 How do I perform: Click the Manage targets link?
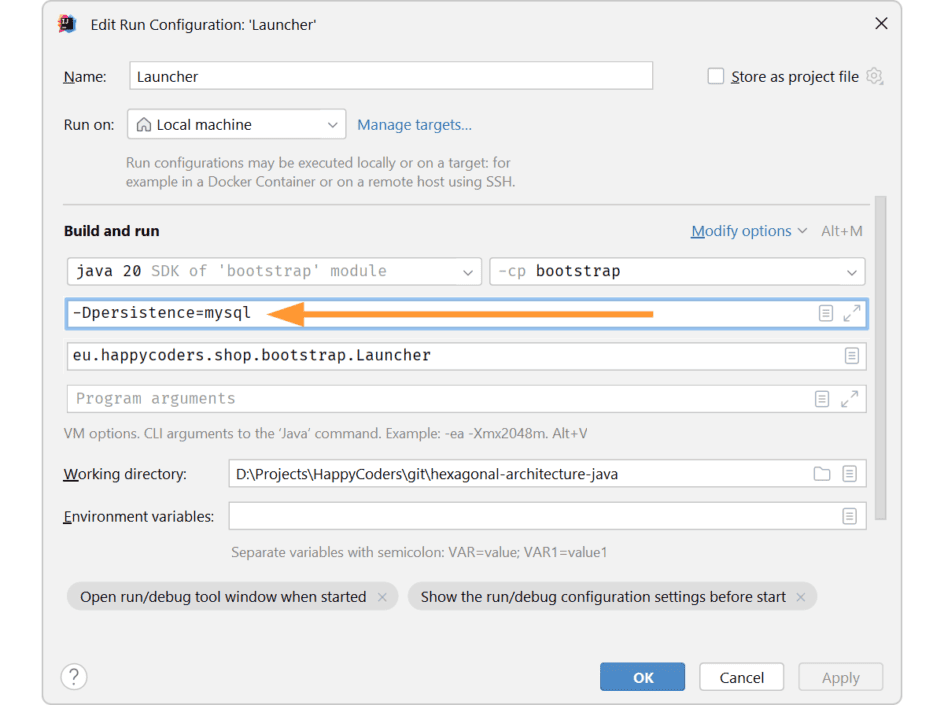414,124
